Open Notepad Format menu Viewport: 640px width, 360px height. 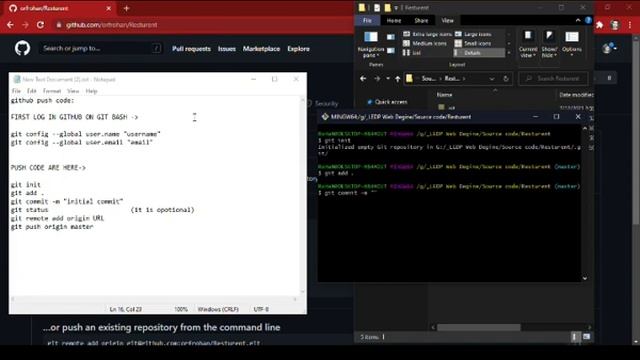(52, 91)
